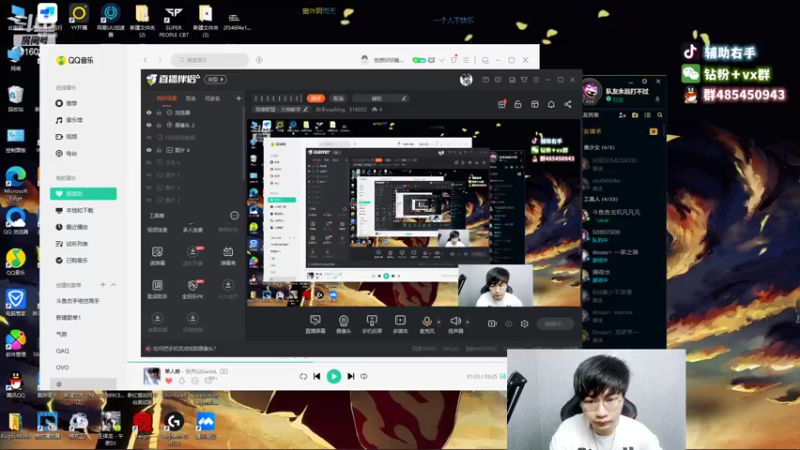This screenshot has height=450, width=800.
Task: Open the microphone device dropdown arrow
Action: point(439,322)
